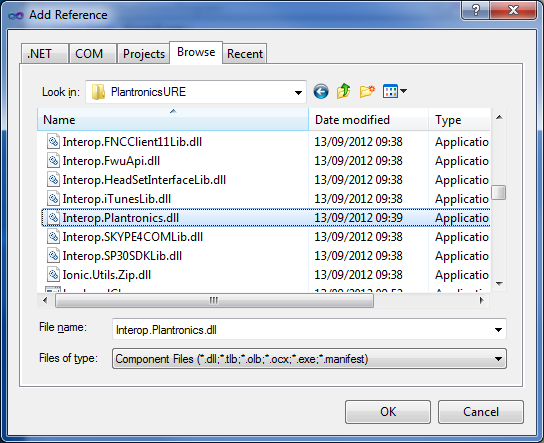Select file Interop.FNCClient11Lib.dll

[x=132, y=142]
